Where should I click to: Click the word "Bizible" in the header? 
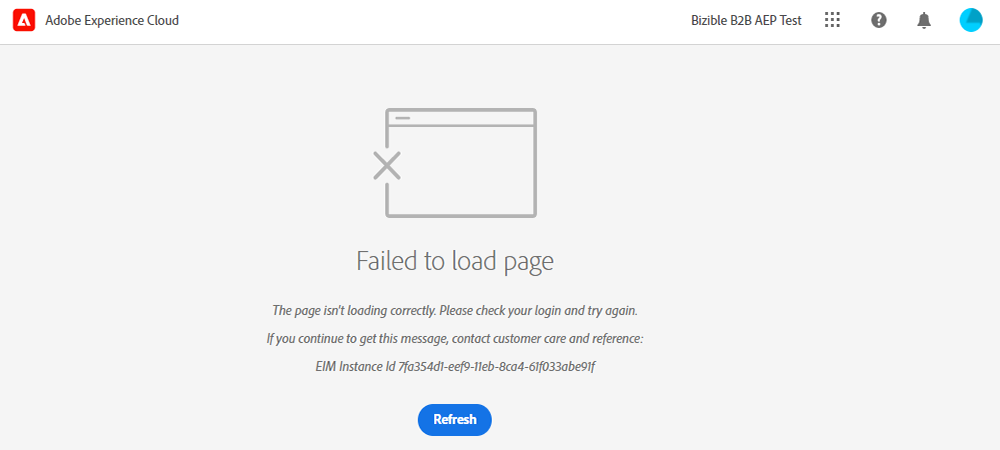click(713, 20)
